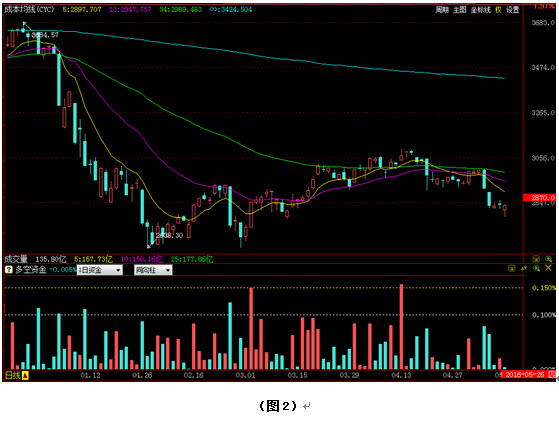Click the 03.29 date on the time axis

point(349,375)
